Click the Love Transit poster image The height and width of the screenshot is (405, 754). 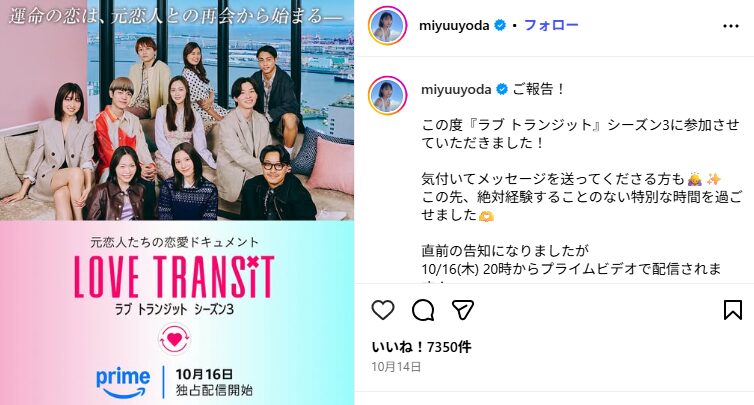coord(177,202)
